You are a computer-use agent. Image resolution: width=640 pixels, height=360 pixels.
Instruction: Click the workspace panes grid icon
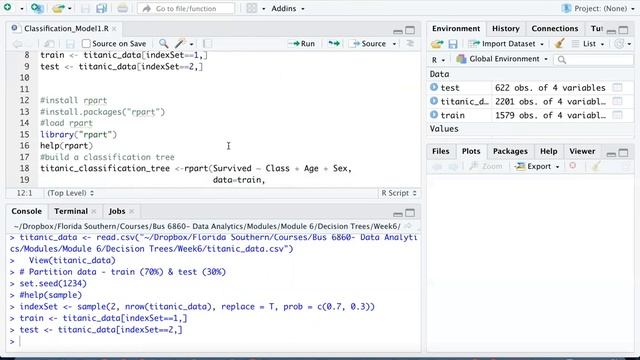(252, 8)
